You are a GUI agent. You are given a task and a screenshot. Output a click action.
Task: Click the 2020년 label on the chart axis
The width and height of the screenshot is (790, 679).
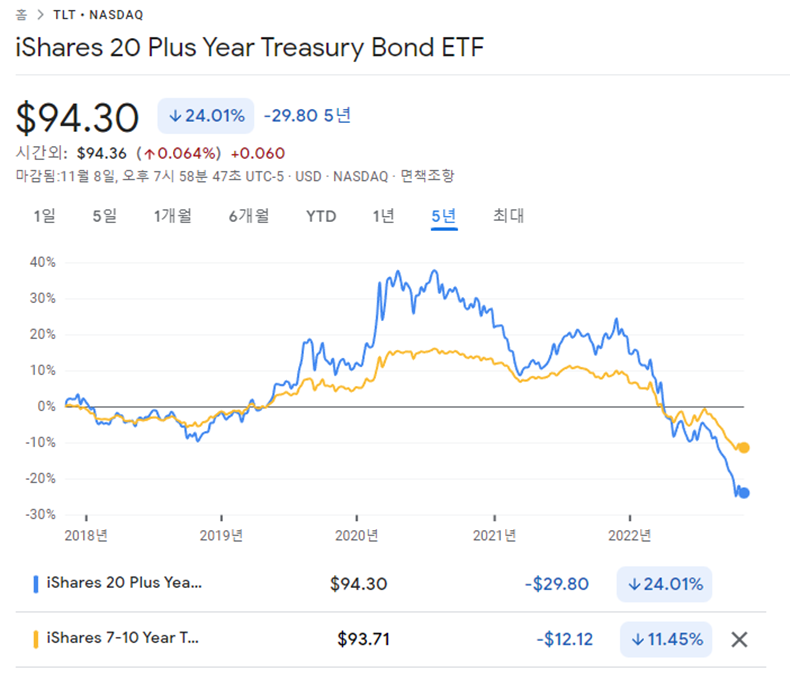point(357,535)
